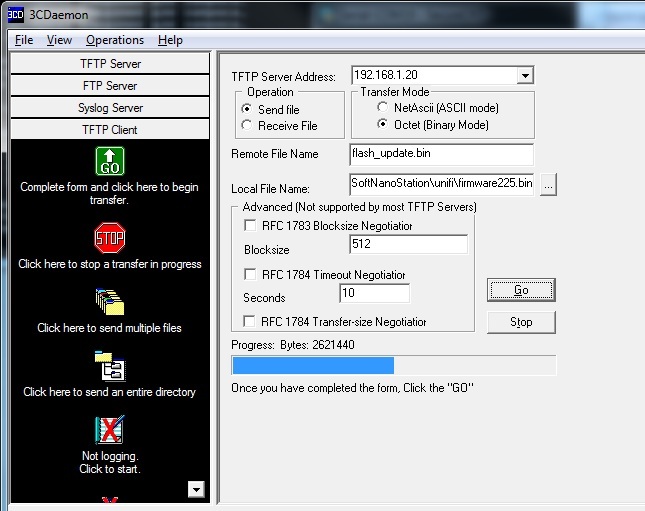Enable RFC 1784 Timeout Negotiation checkbox
645x511 pixels.
250,274
